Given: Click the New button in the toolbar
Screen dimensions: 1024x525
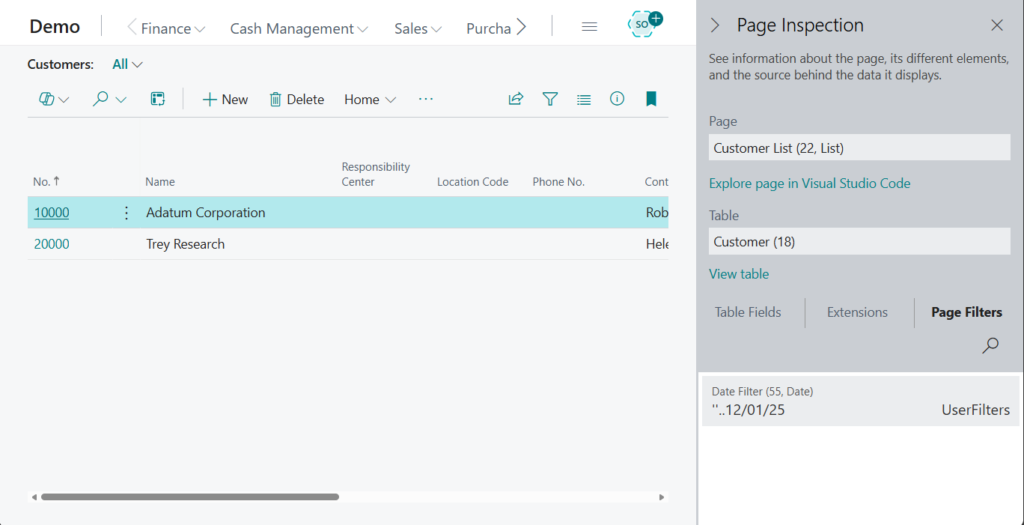Looking at the screenshot, I should pyautogui.click(x=225, y=99).
